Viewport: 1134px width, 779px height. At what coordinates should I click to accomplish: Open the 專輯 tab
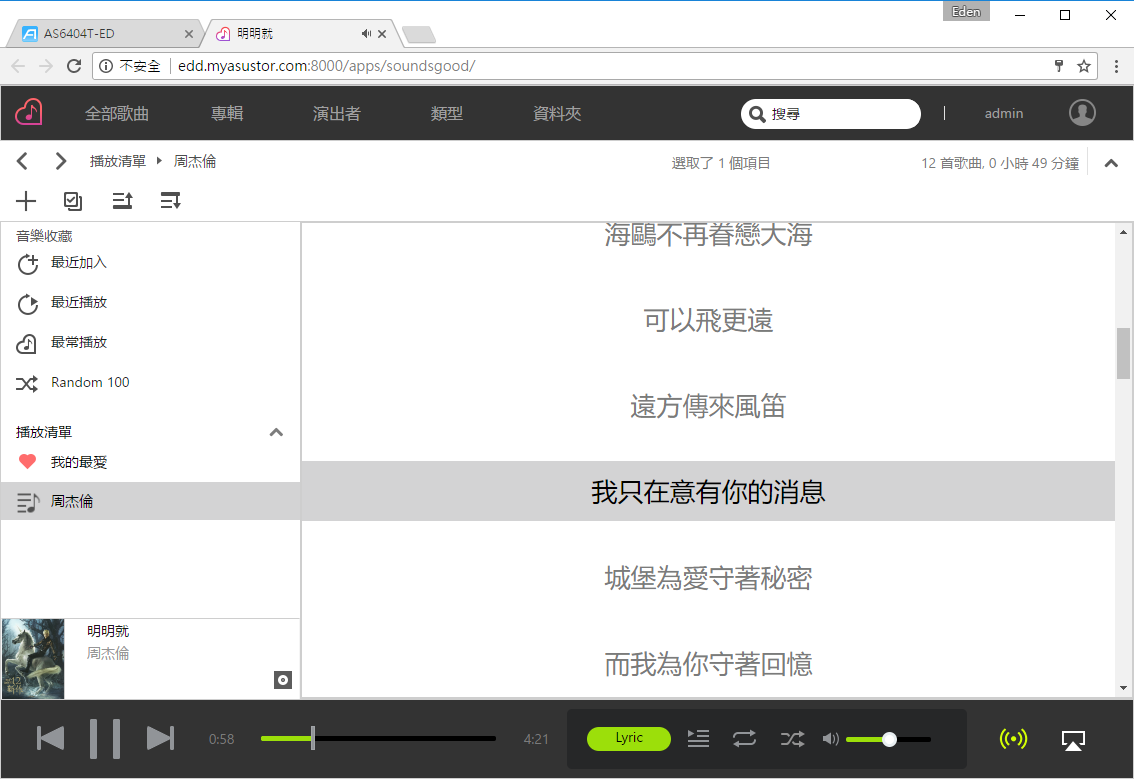227,114
